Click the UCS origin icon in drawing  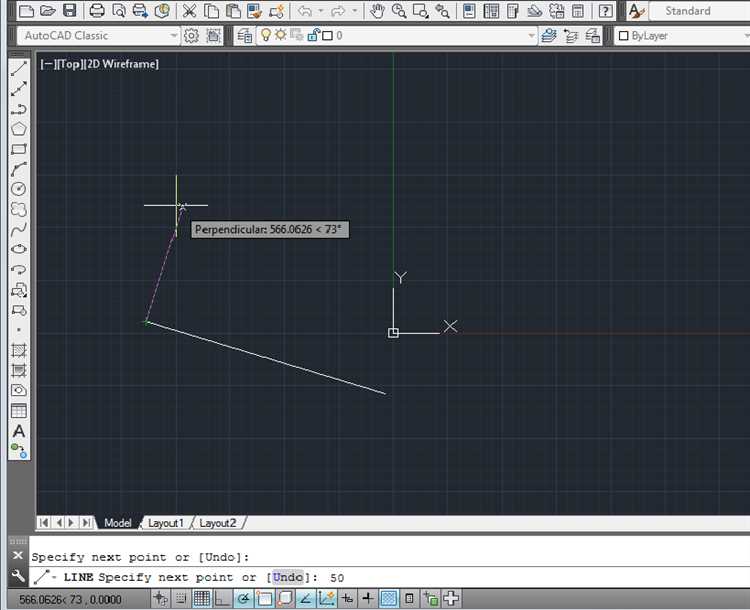(x=393, y=333)
